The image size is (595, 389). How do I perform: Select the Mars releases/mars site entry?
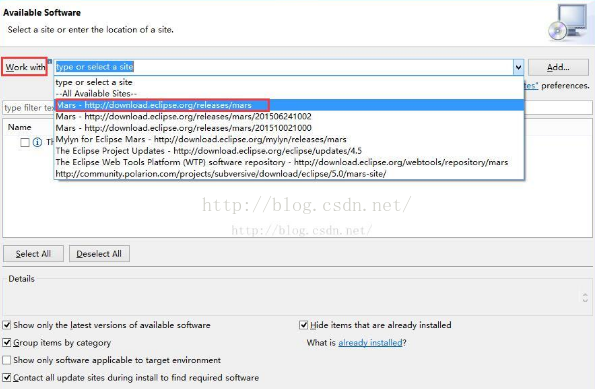290,105
